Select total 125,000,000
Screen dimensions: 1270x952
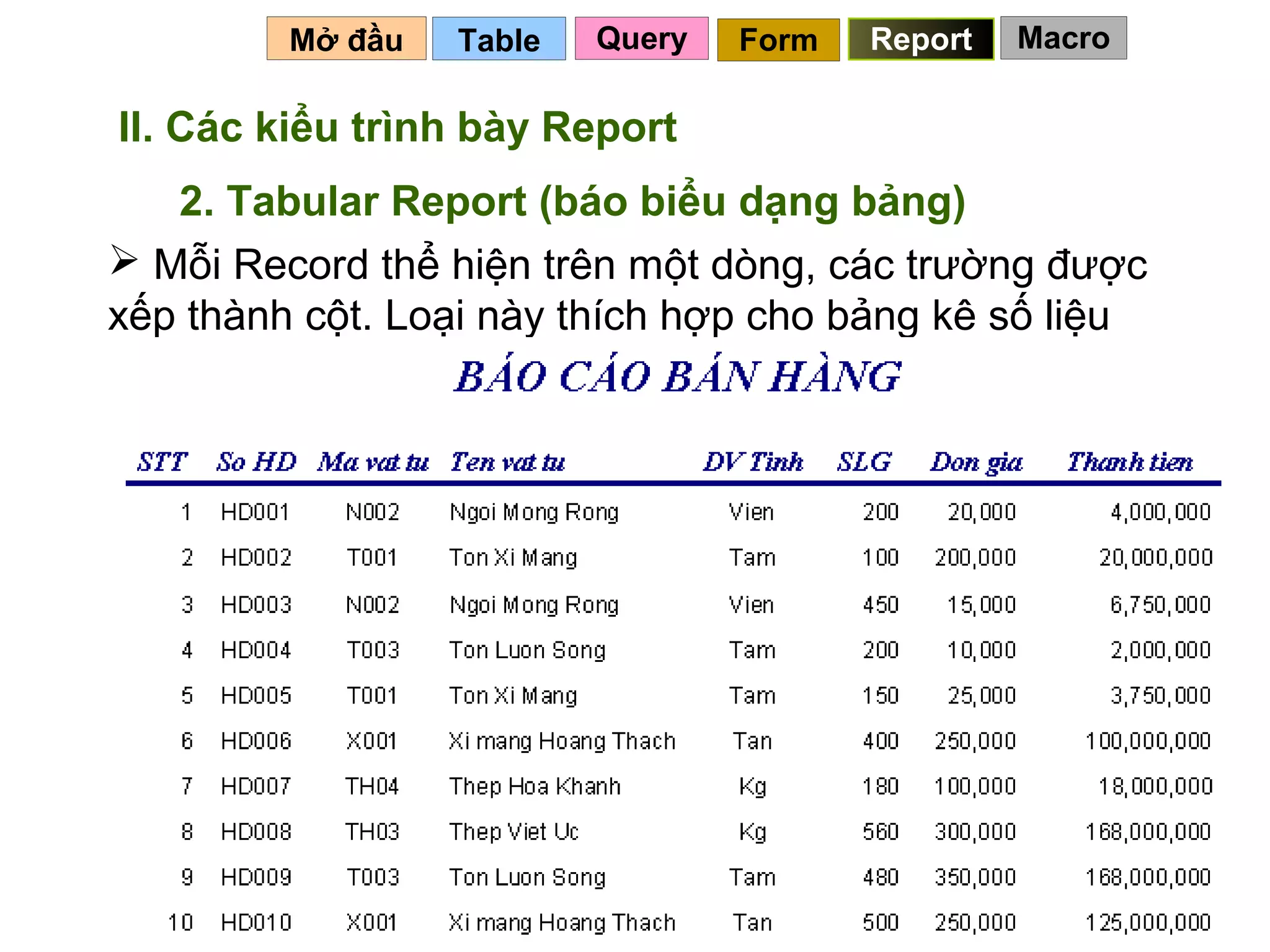[1148, 923]
